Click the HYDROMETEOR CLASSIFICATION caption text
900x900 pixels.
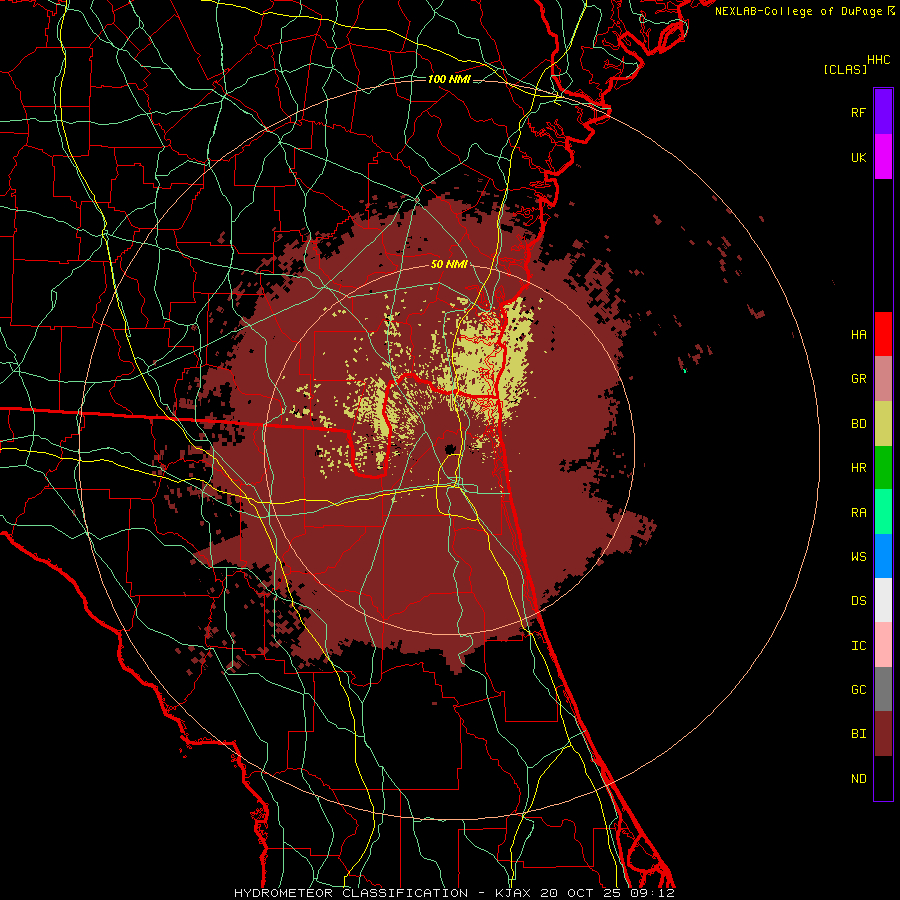click(x=351, y=893)
